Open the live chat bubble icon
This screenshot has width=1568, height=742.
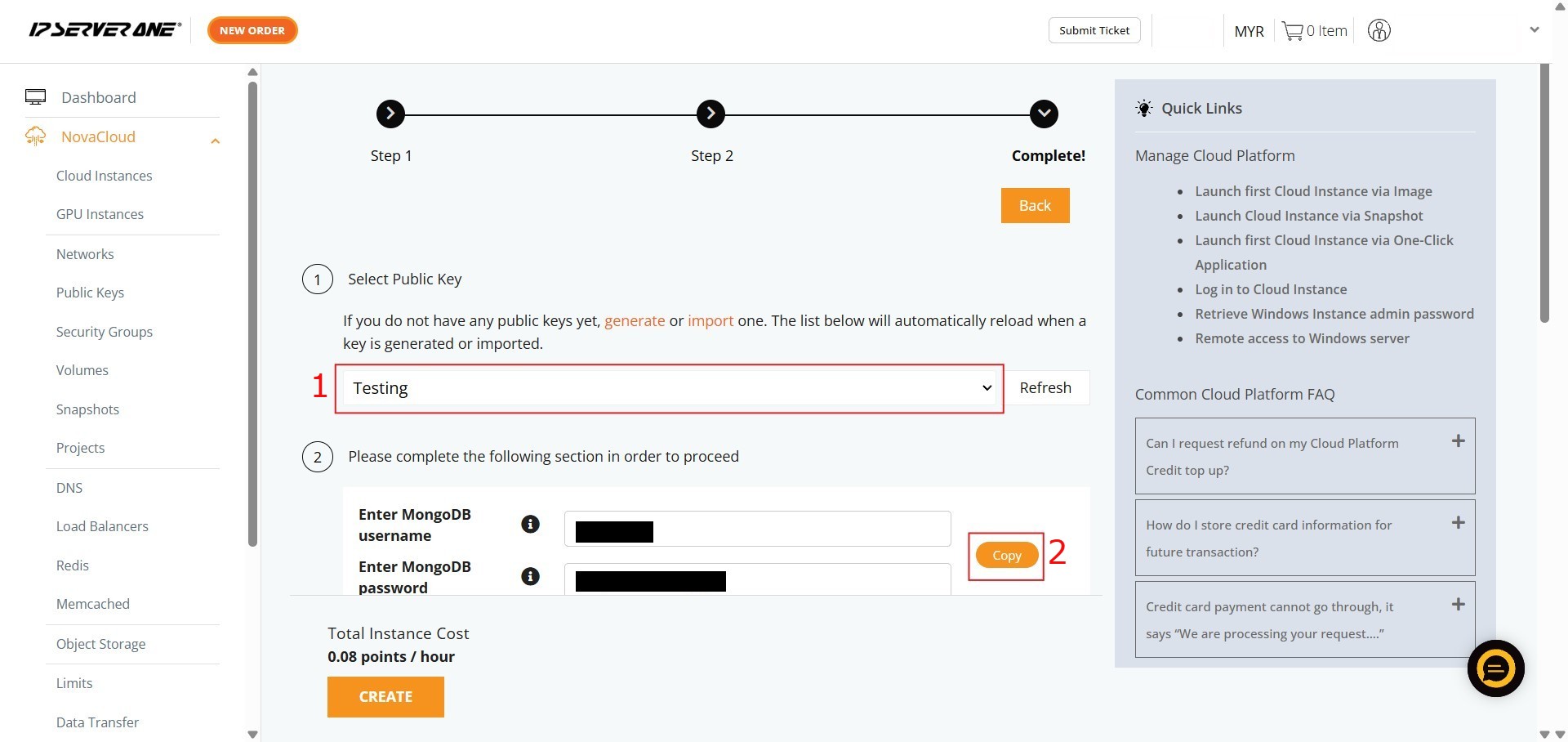[1495, 668]
